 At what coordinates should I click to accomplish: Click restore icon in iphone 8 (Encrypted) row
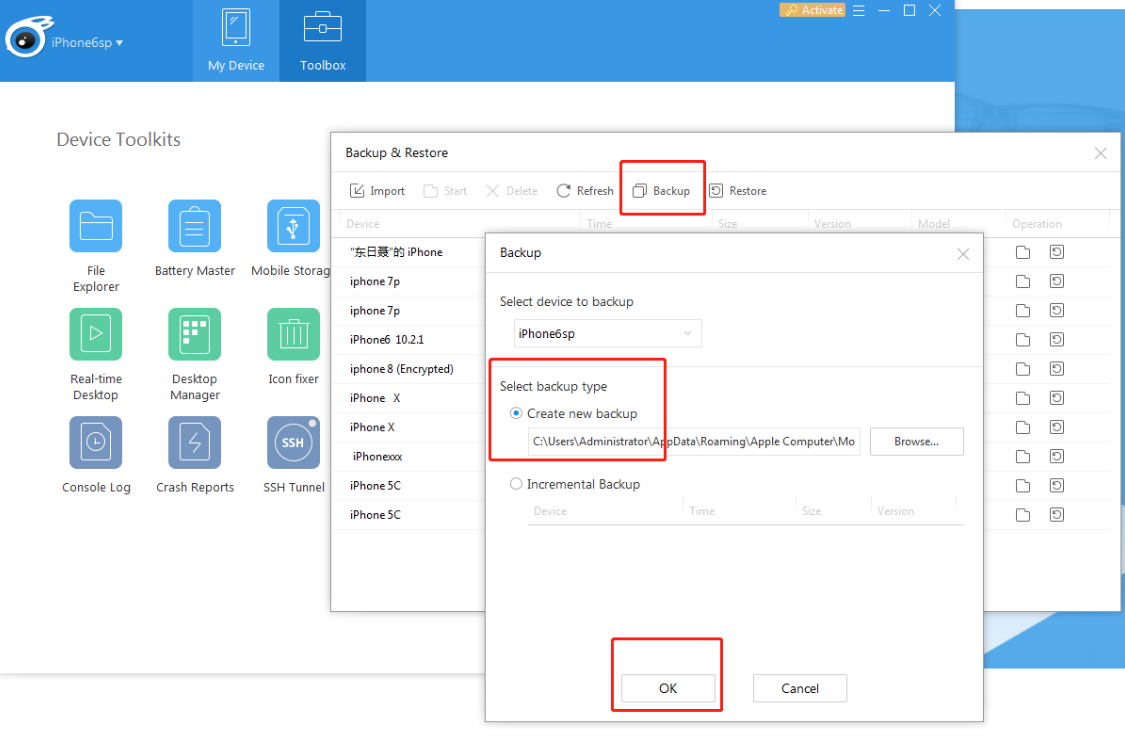[x=1056, y=369]
